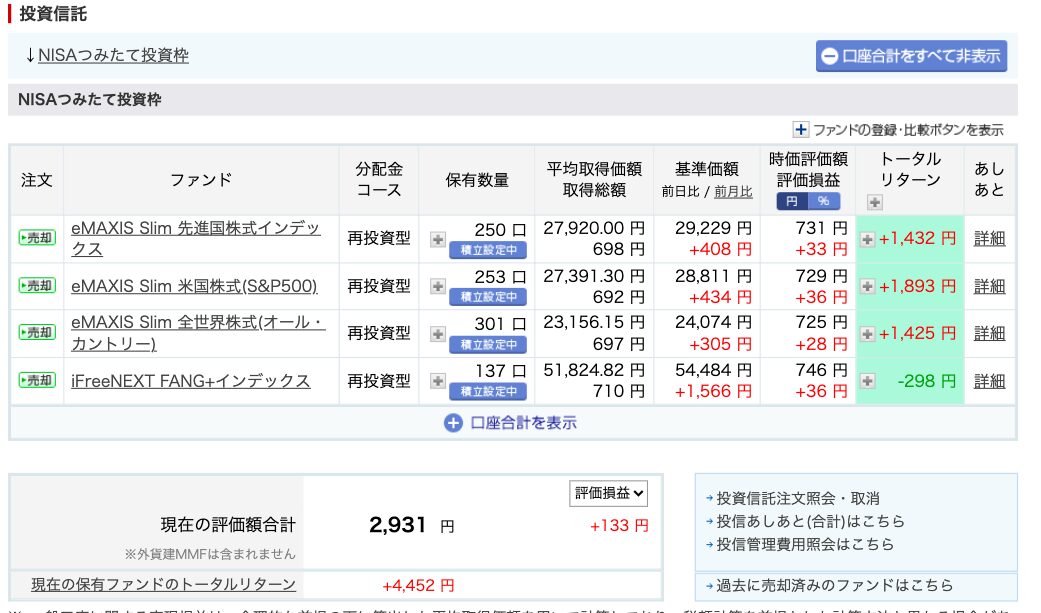Viewport: 1041px width, 613px height.
Task: View 詳細 for eMAXIS Slim 米国株式 row
Action: click(989, 286)
